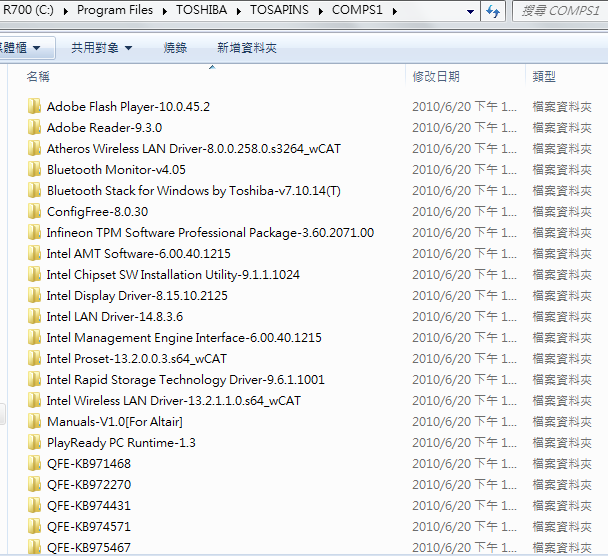The image size is (608, 556).
Task: Select the QFE-KB974431 folder icon
Action: coord(35,505)
